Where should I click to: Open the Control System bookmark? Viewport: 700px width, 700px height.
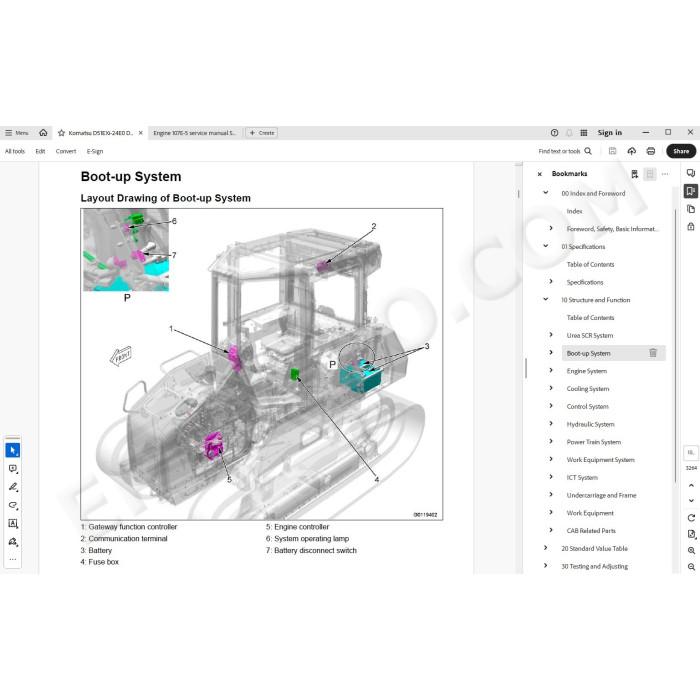tap(588, 407)
